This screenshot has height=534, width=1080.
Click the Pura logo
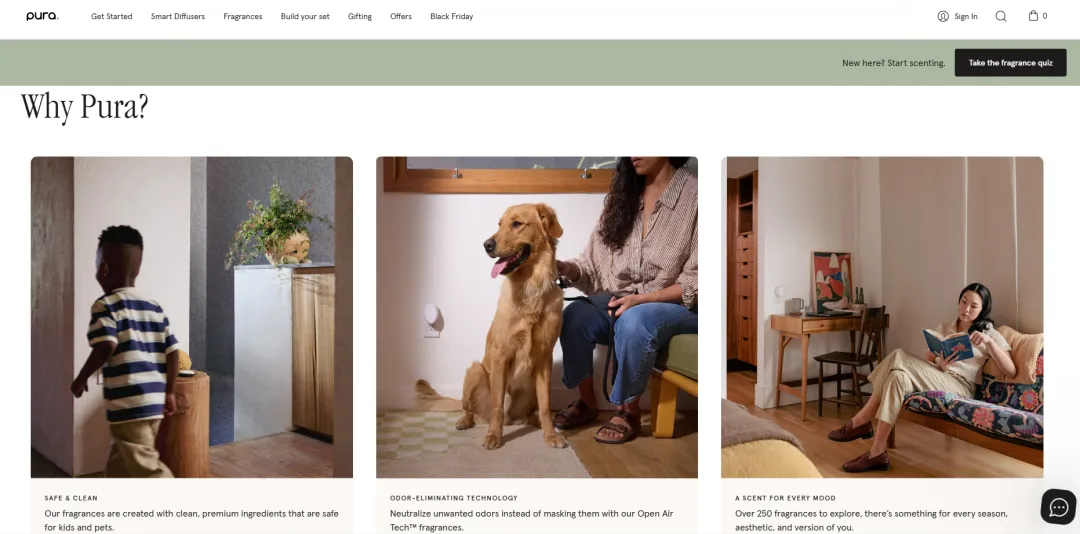42,16
